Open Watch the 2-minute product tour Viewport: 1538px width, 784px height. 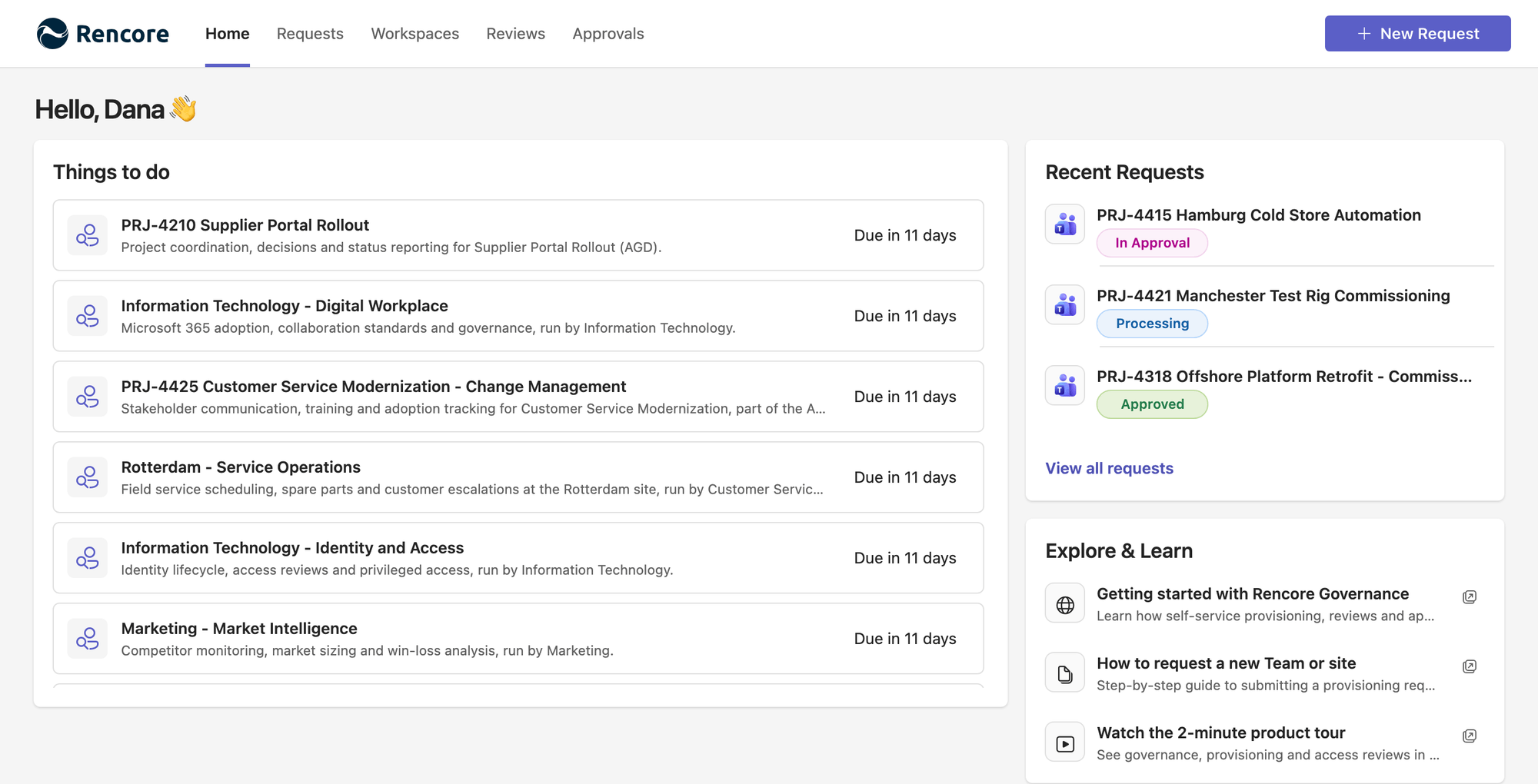pyautogui.click(x=1221, y=733)
